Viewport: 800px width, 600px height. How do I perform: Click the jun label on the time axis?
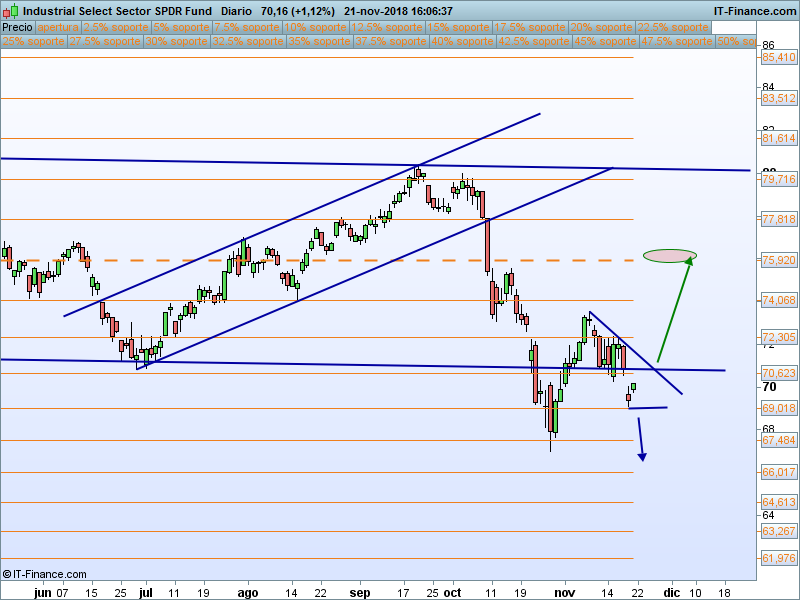(x=43, y=593)
